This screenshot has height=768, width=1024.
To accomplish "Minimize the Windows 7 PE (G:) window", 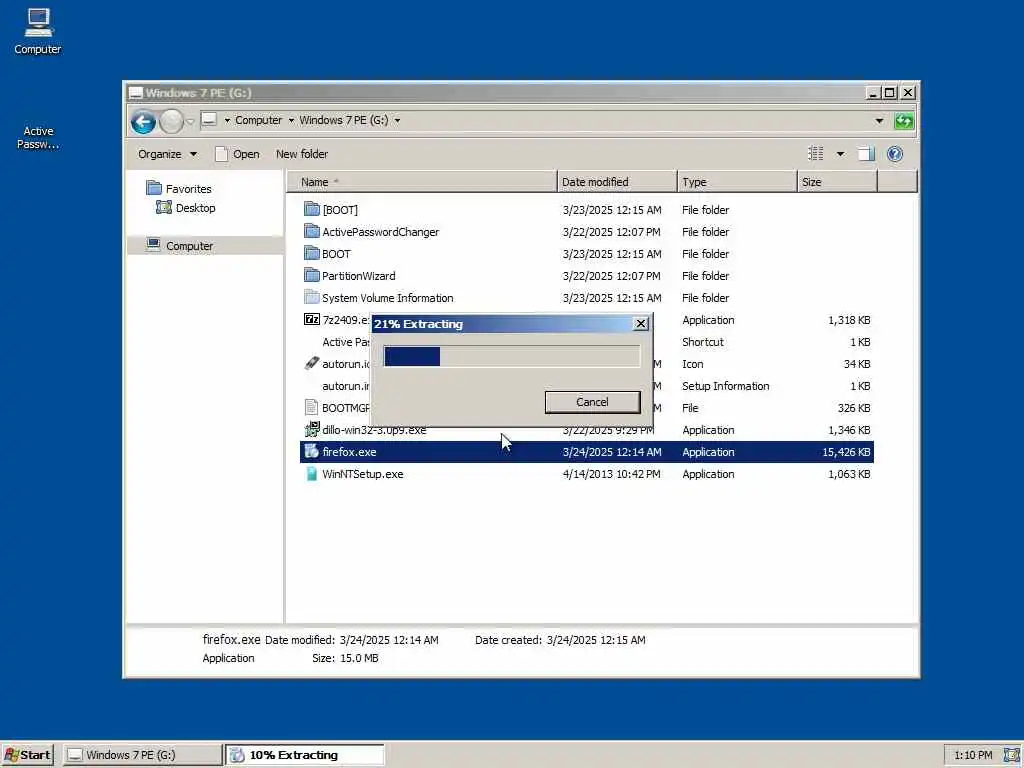I will (872, 93).
